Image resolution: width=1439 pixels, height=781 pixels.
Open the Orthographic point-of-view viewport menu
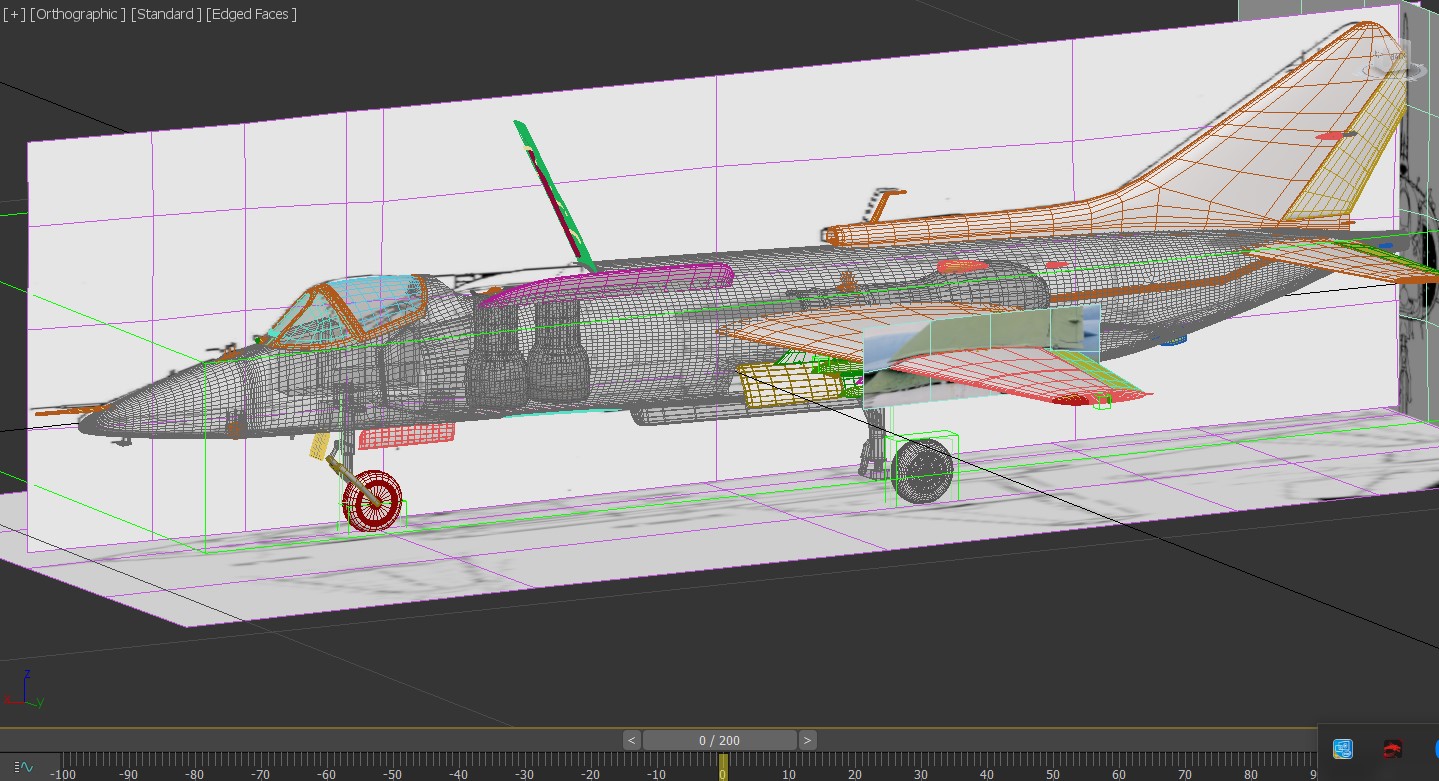coord(77,14)
